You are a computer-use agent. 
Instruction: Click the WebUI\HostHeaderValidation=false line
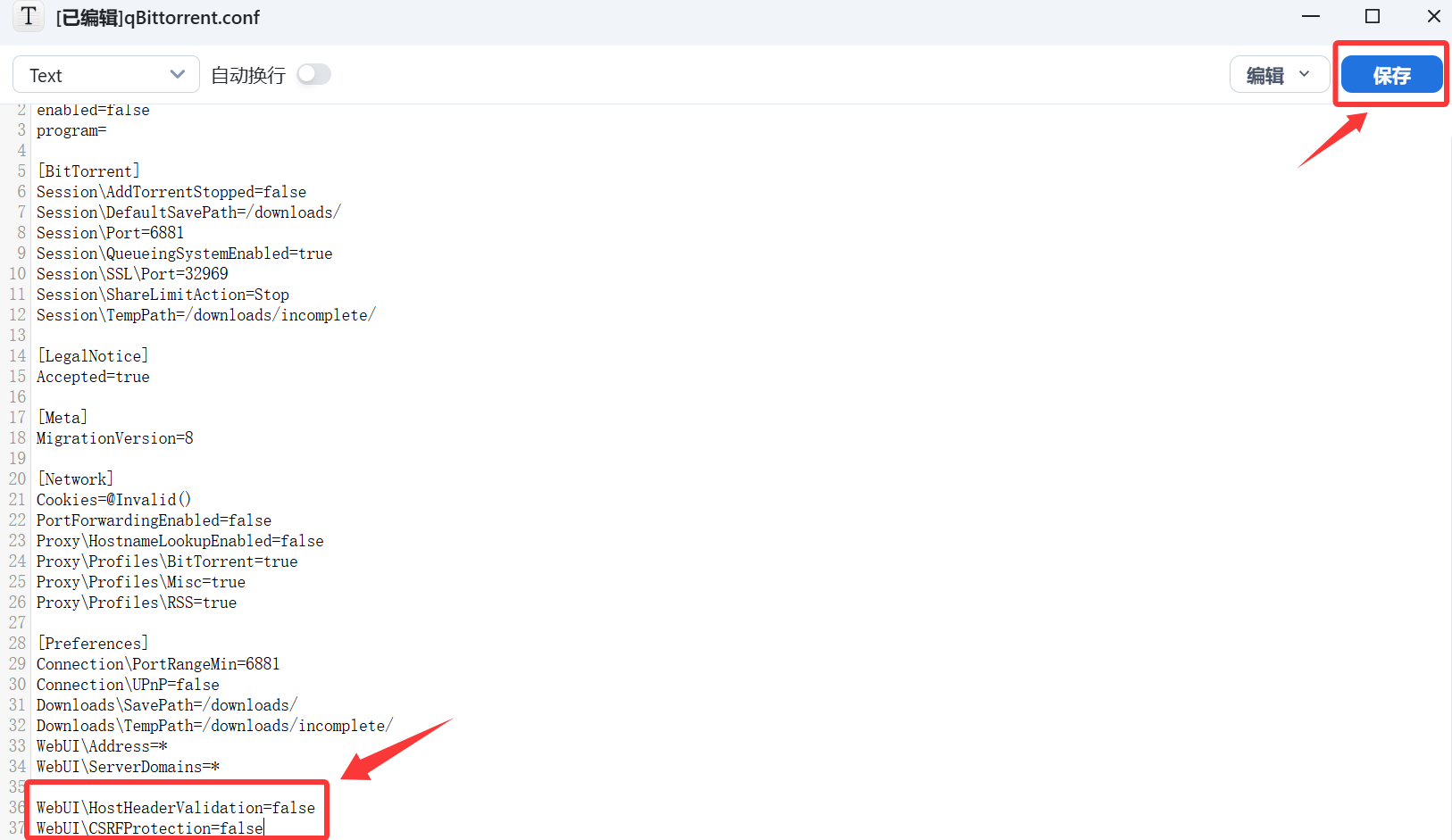click(175, 808)
